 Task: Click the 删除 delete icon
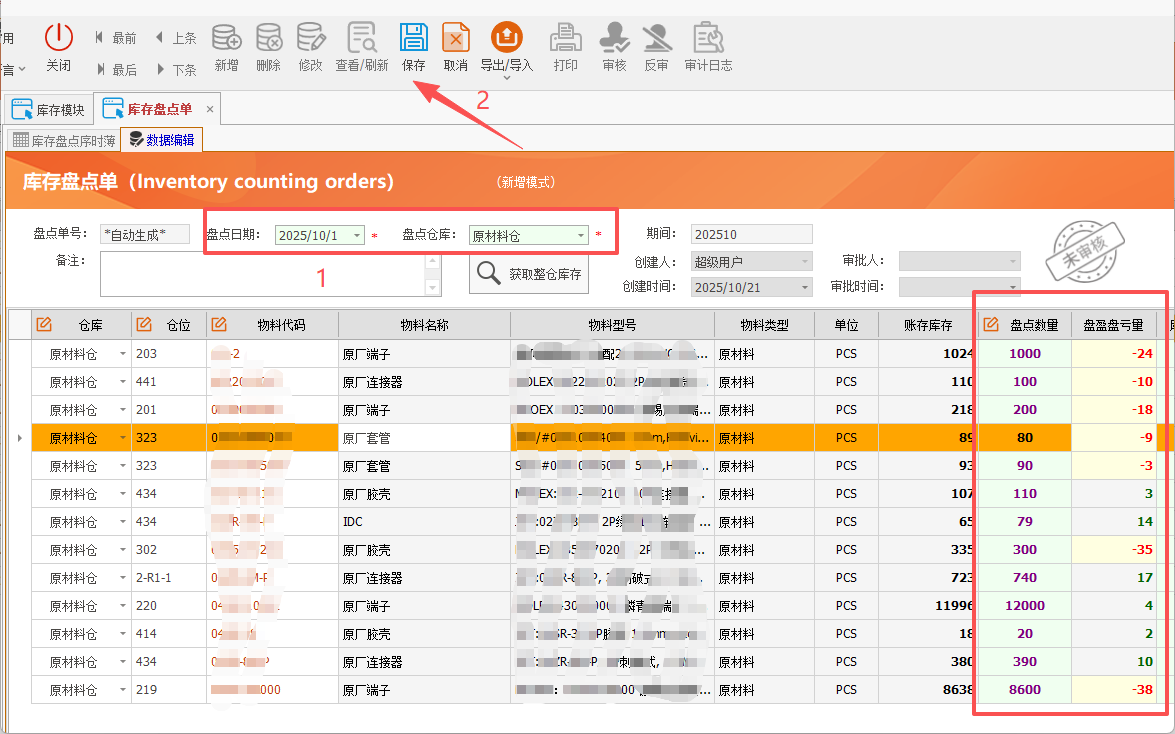(269, 40)
